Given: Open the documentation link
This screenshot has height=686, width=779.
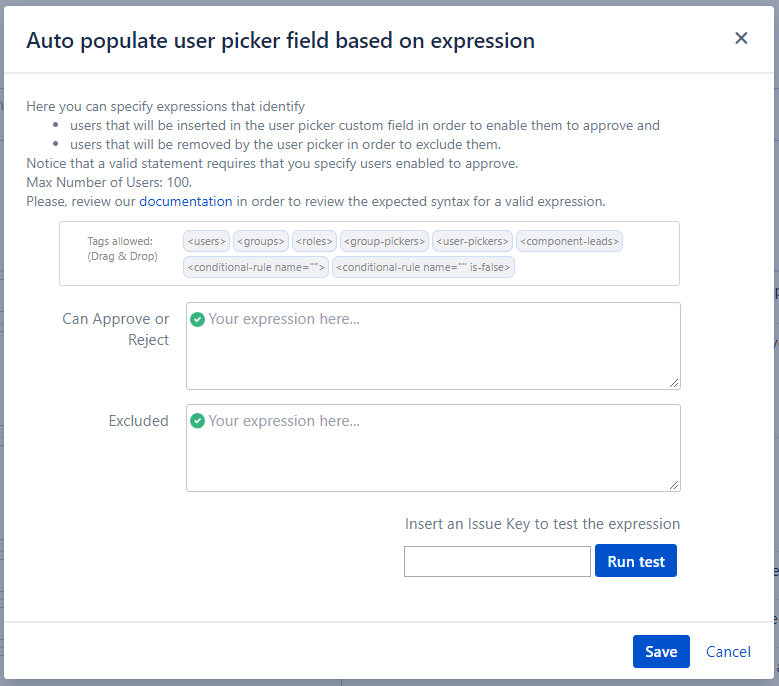Looking at the screenshot, I should tap(185, 201).
